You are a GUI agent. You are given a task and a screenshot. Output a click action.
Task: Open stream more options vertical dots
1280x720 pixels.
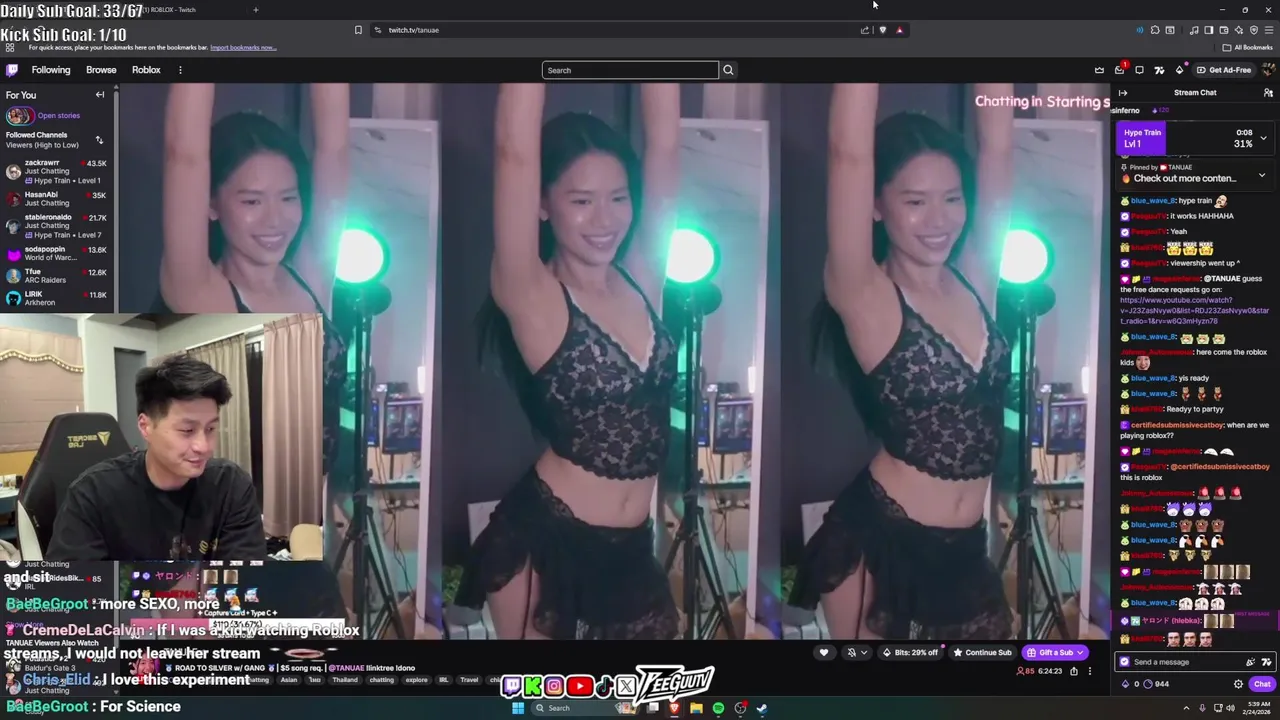[1090, 671]
